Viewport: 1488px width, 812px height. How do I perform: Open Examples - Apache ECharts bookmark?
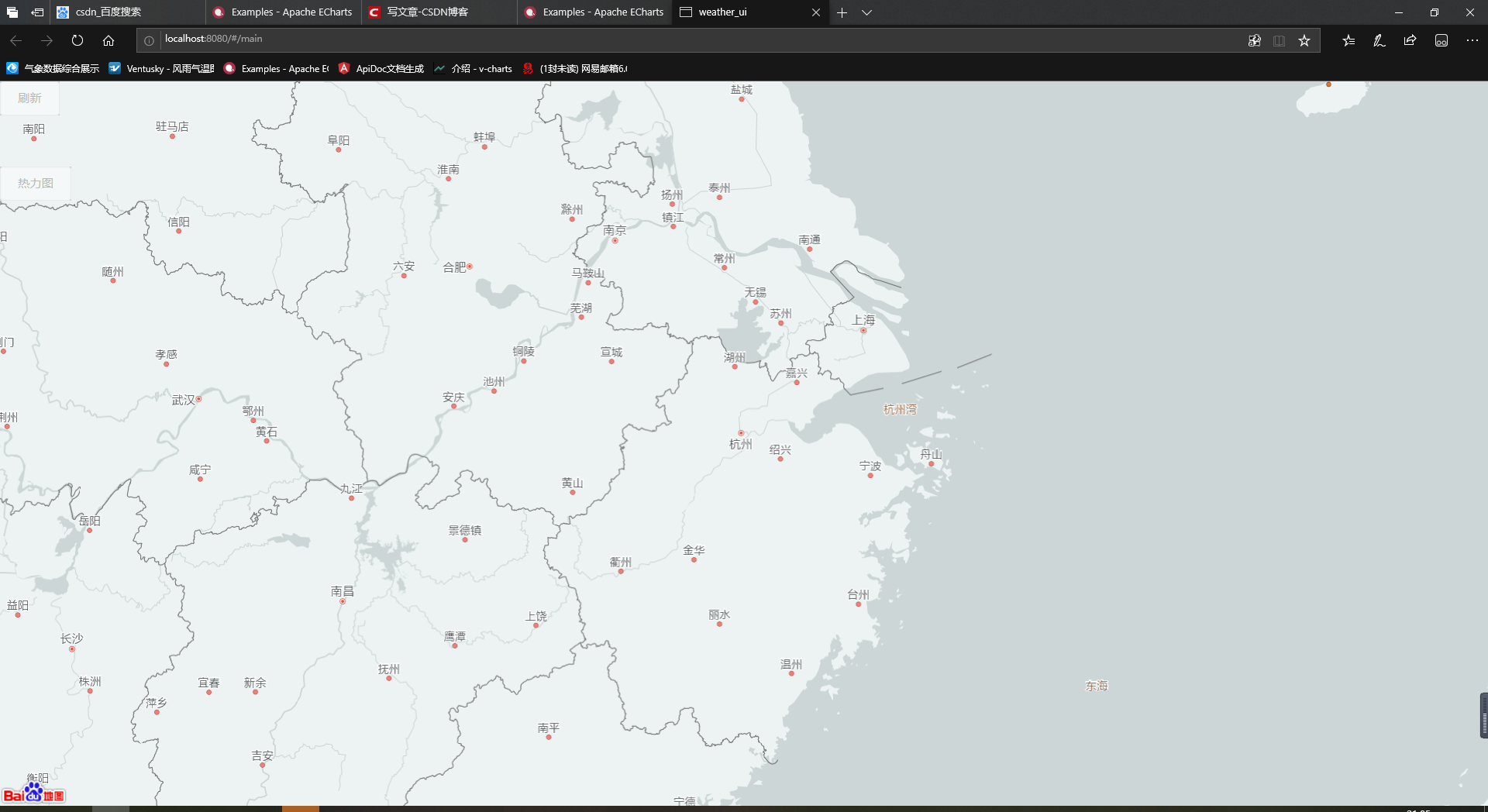pos(276,69)
